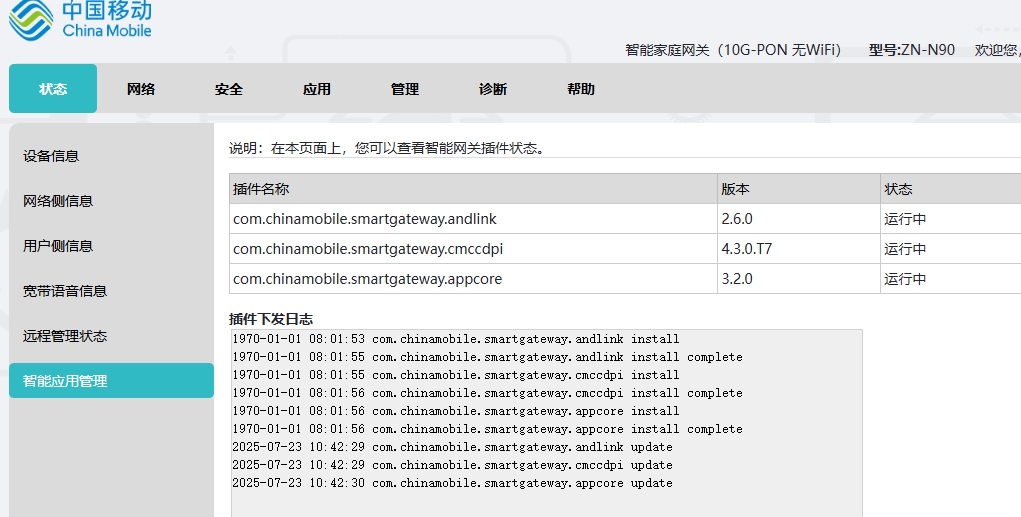Screen dimensions: 1021x517
Task: Click log line 08:01:55 cmccdpi install
Action: pos(456,375)
